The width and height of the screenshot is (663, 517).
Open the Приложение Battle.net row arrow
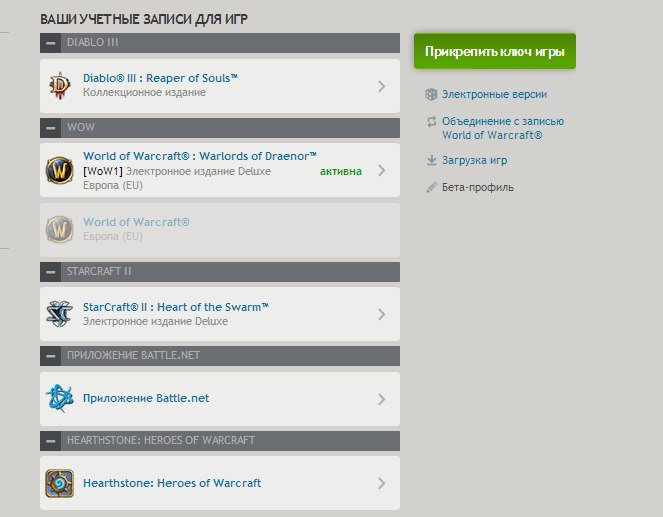click(381, 399)
